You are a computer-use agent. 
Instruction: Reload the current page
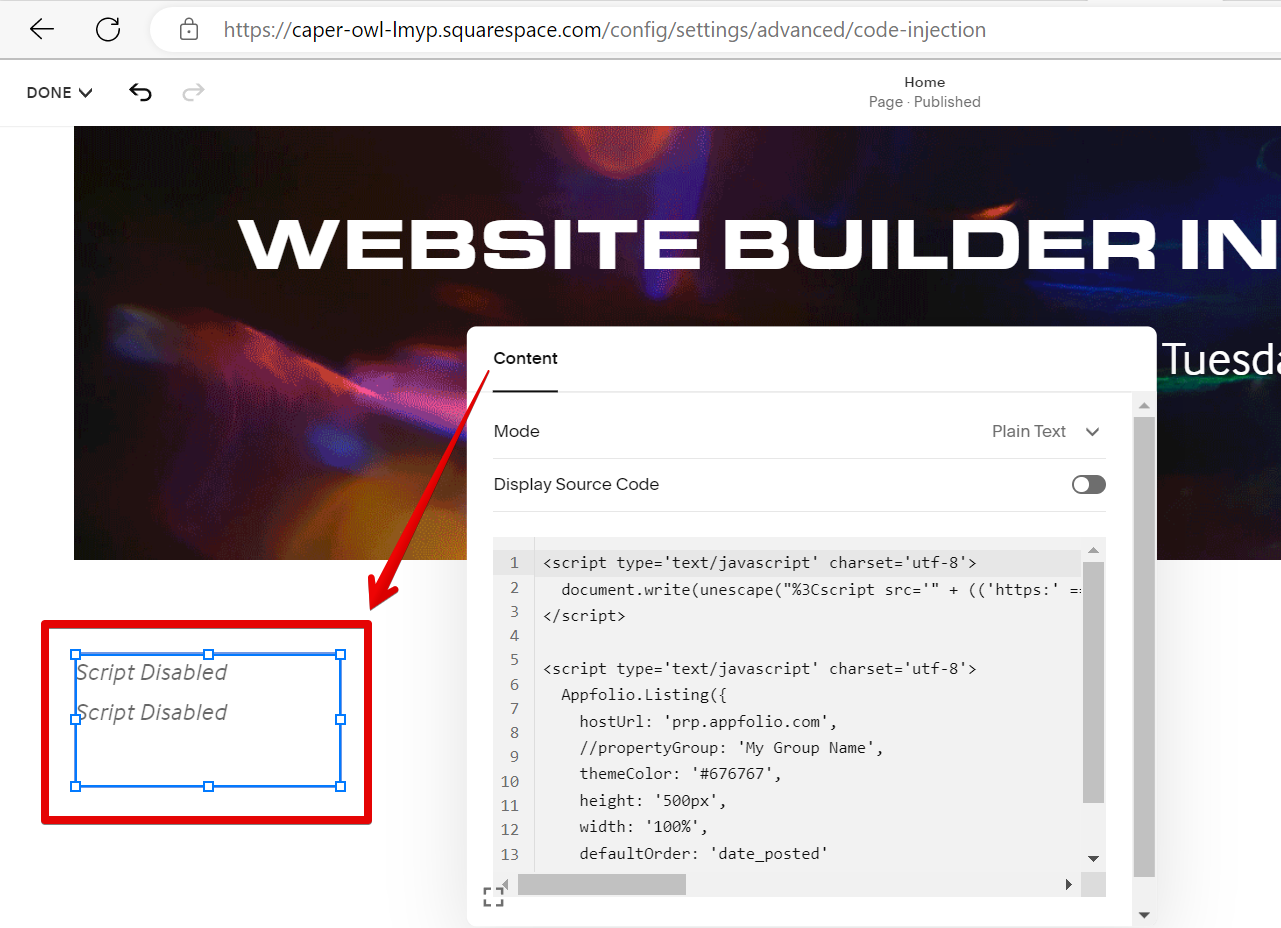[108, 30]
